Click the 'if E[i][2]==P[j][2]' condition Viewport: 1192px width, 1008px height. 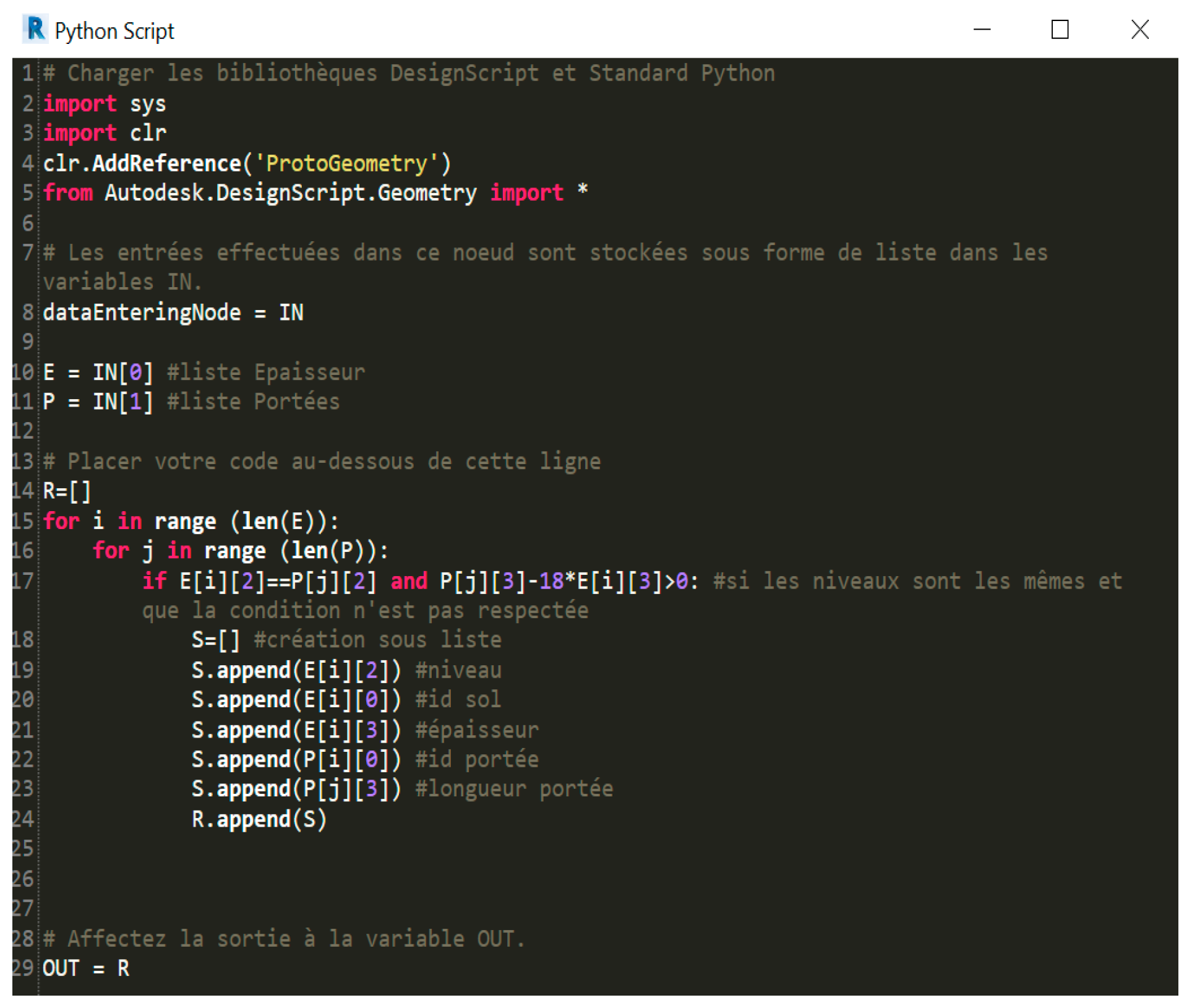point(260,581)
